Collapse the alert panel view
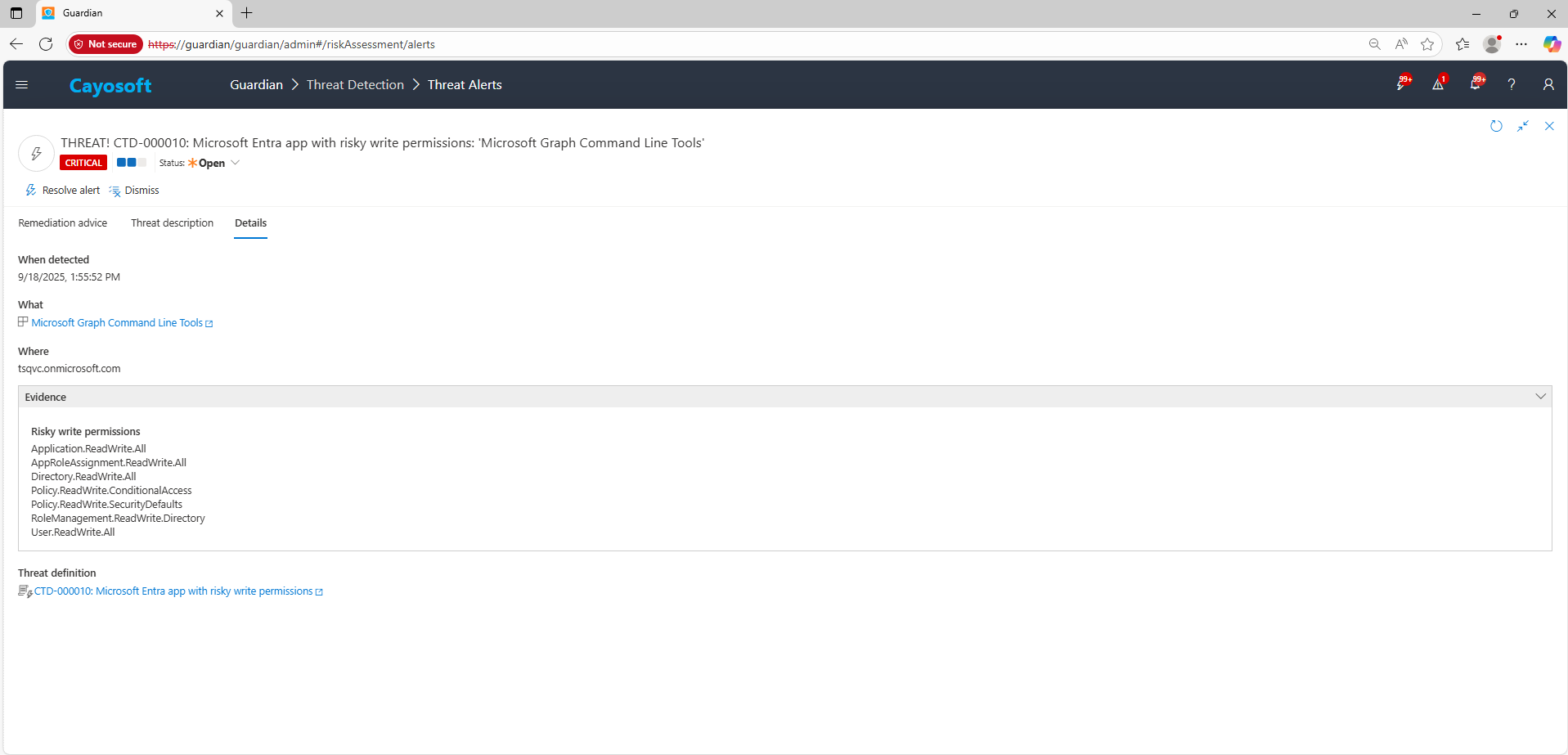Screen dimensions: 1568x755 point(1522,126)
